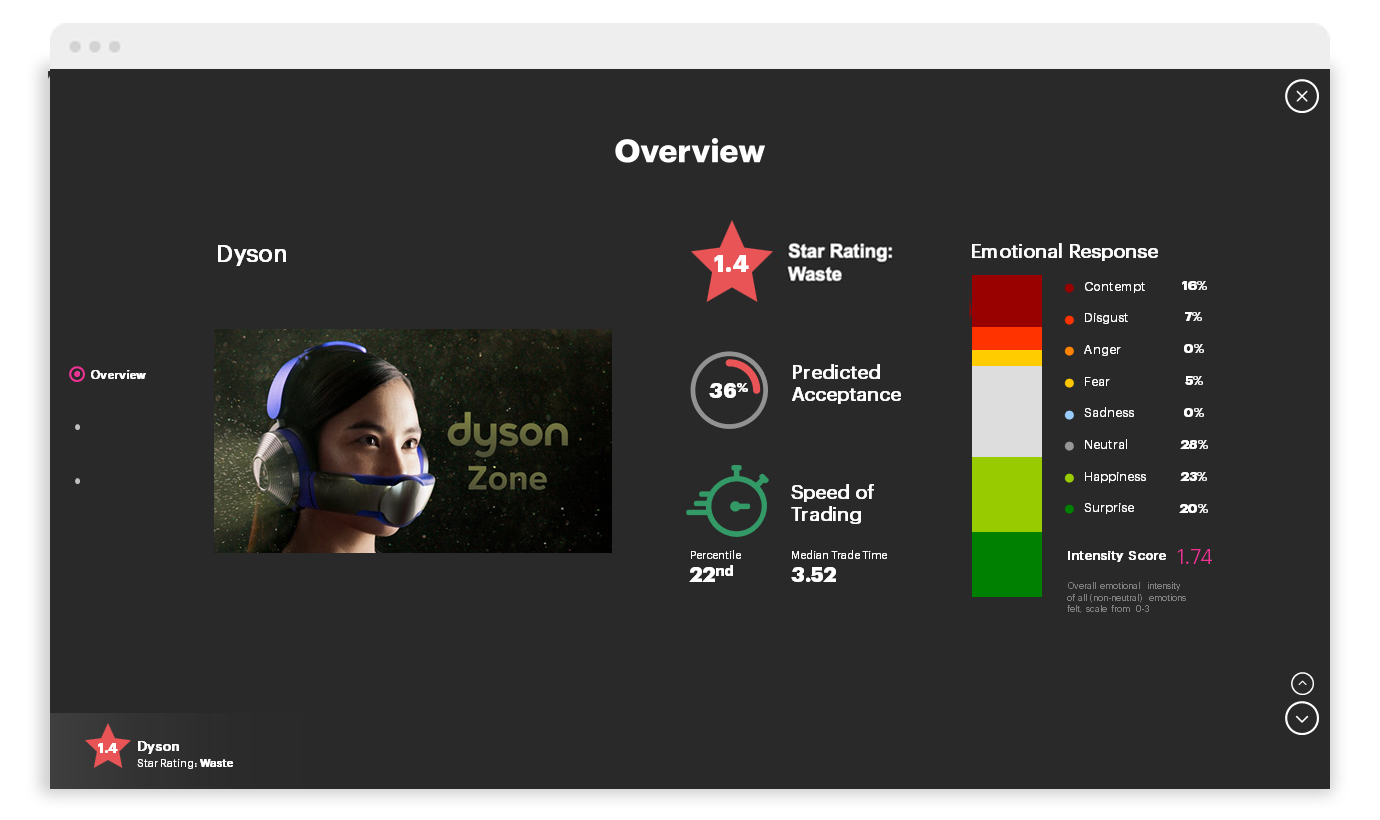Click the 22nd percentile value
This screenshot has height=820, width=1380.
pyautogui.click(x=711, y=574)
